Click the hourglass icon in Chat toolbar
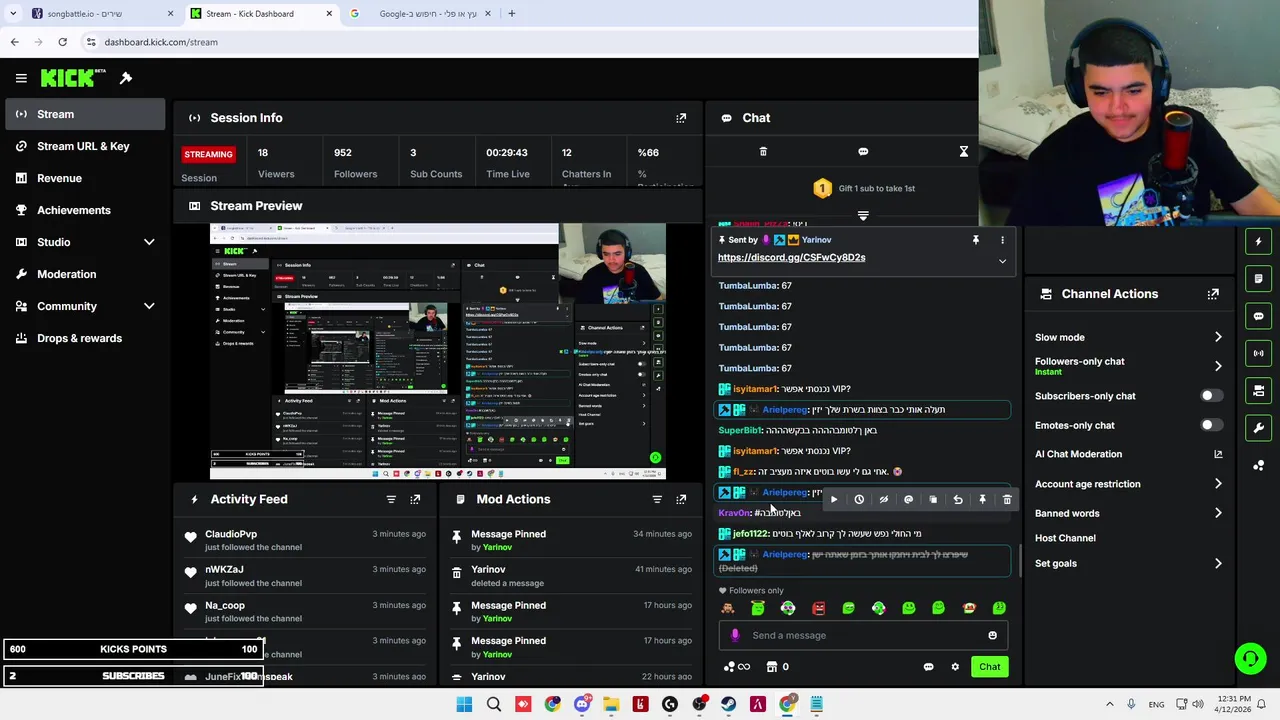Image resolution: width=1280 pixels, height=720 pixels. (964, 152)
